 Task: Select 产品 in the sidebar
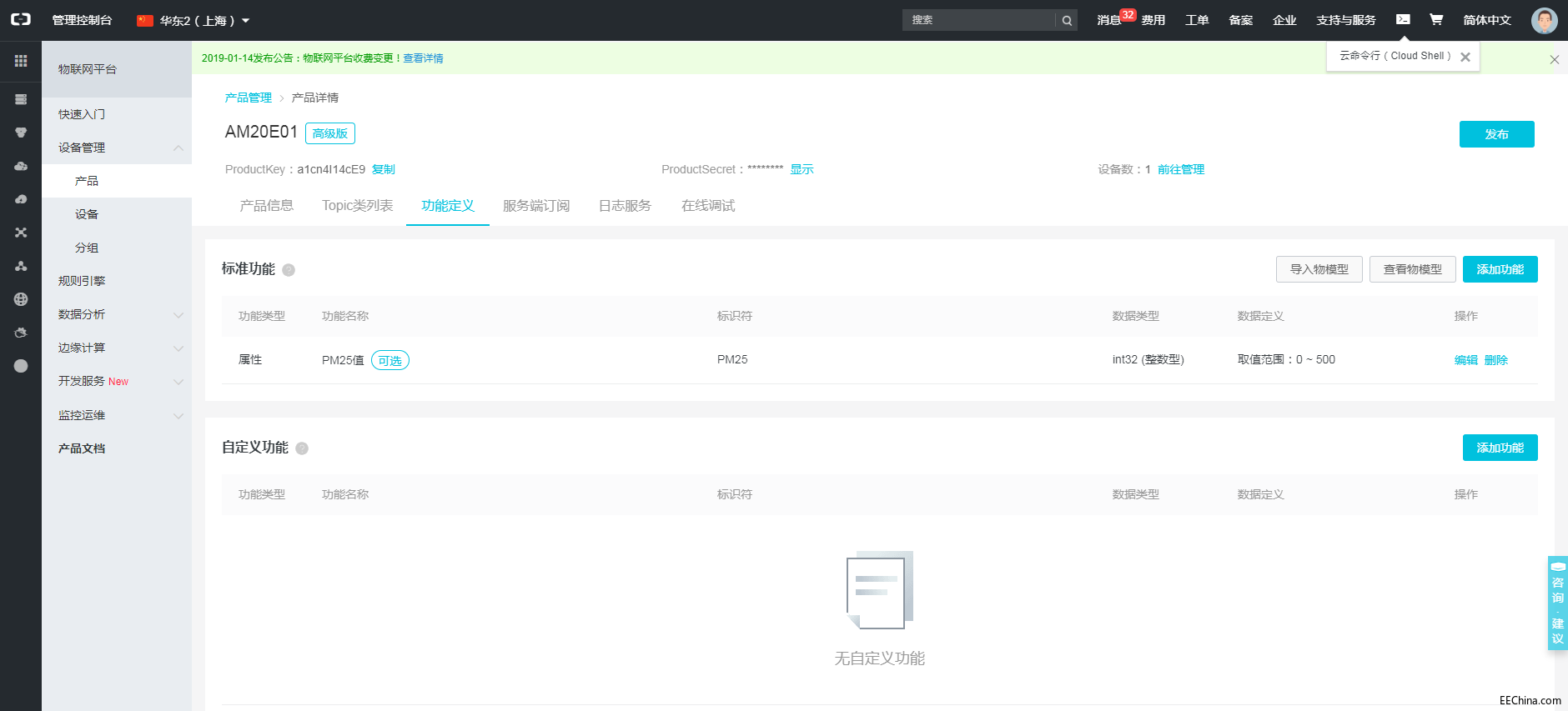tap(117, 181)
